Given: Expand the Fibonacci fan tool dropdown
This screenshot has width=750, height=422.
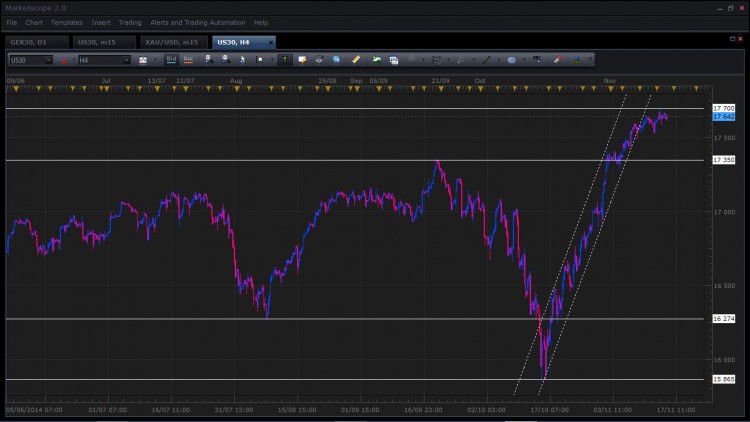Looking at the screenshot, I should pyautogui.click(x=423, y=60).
